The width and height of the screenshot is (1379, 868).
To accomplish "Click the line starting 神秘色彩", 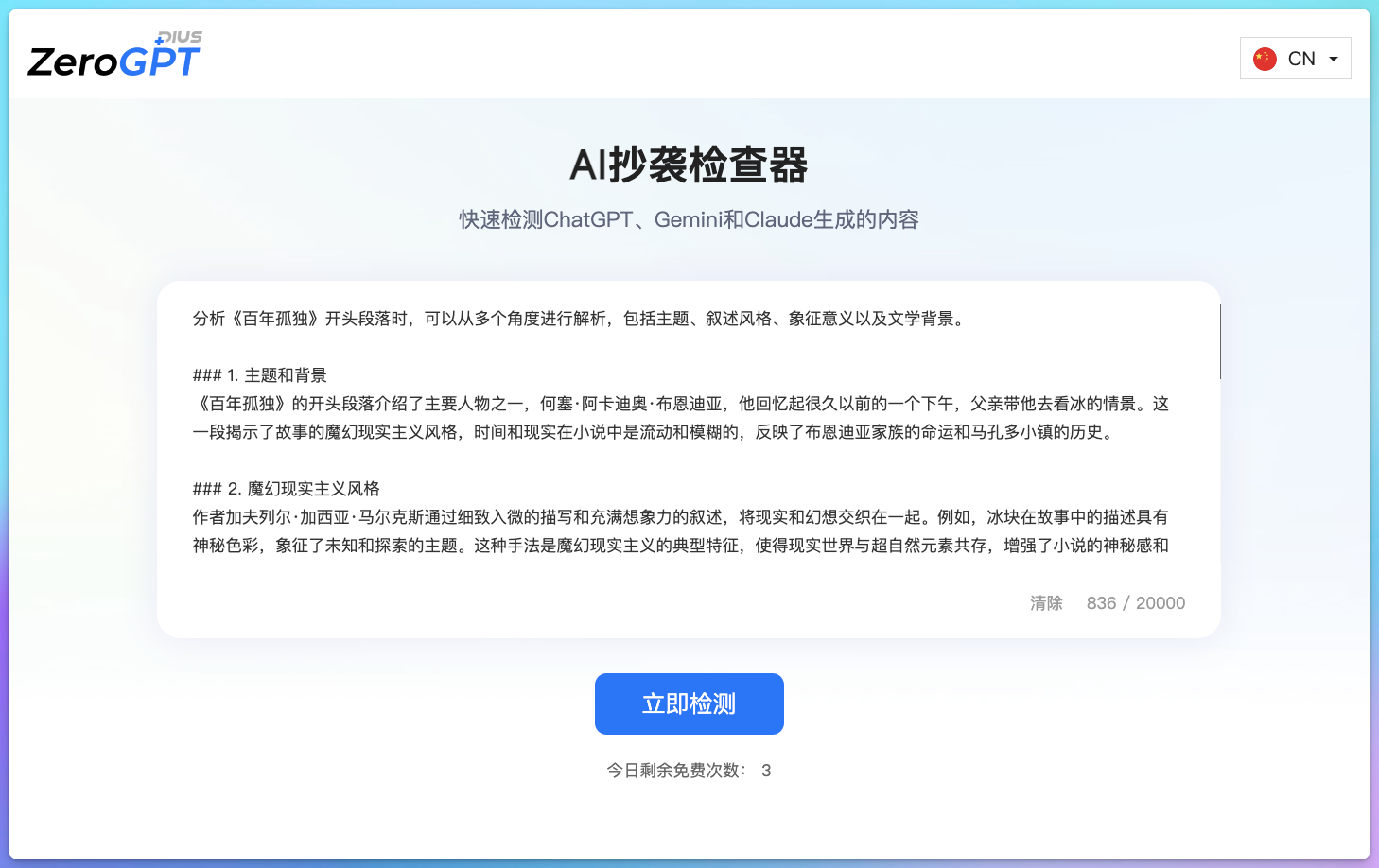I will [x=681, y=546].
